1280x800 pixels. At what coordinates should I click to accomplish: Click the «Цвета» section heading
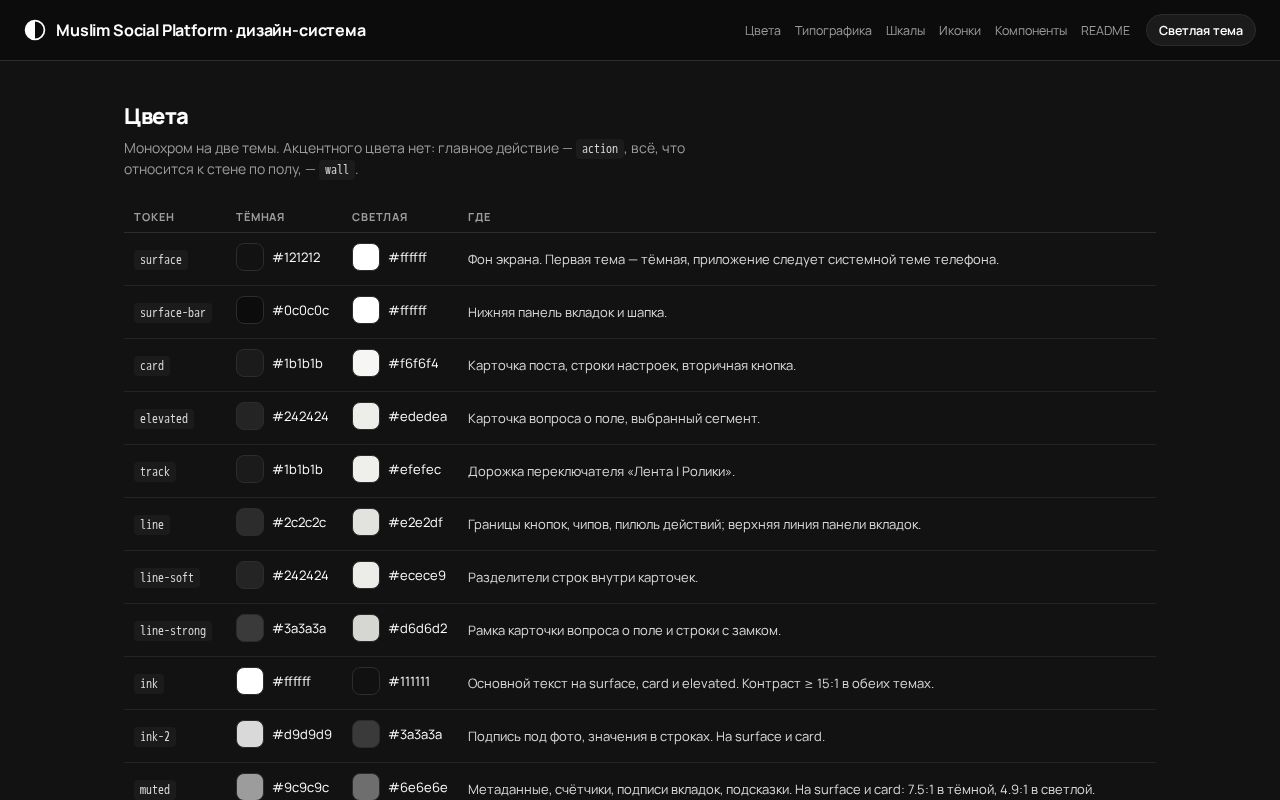pyautogui.click(x=156, y=116)
